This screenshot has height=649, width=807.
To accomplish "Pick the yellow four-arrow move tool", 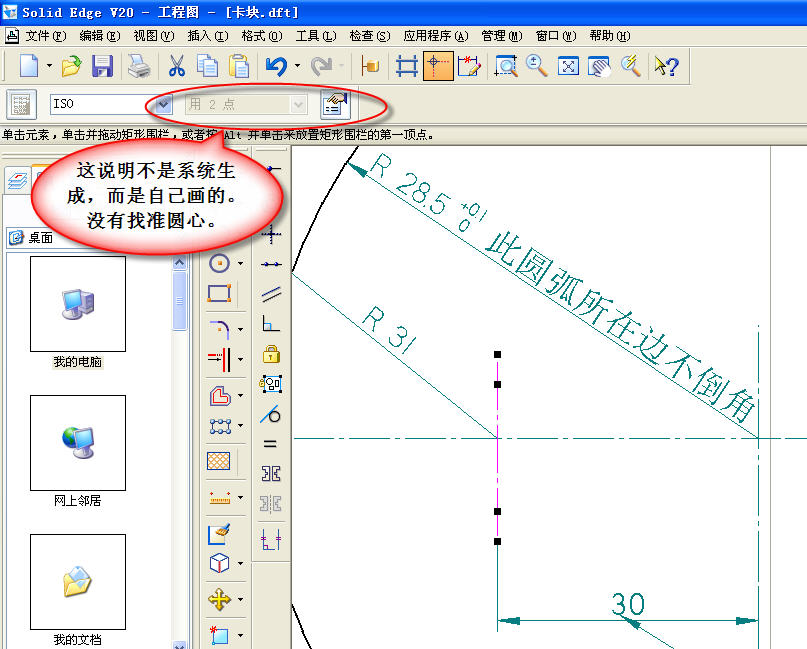I will (x=220, y=600).
